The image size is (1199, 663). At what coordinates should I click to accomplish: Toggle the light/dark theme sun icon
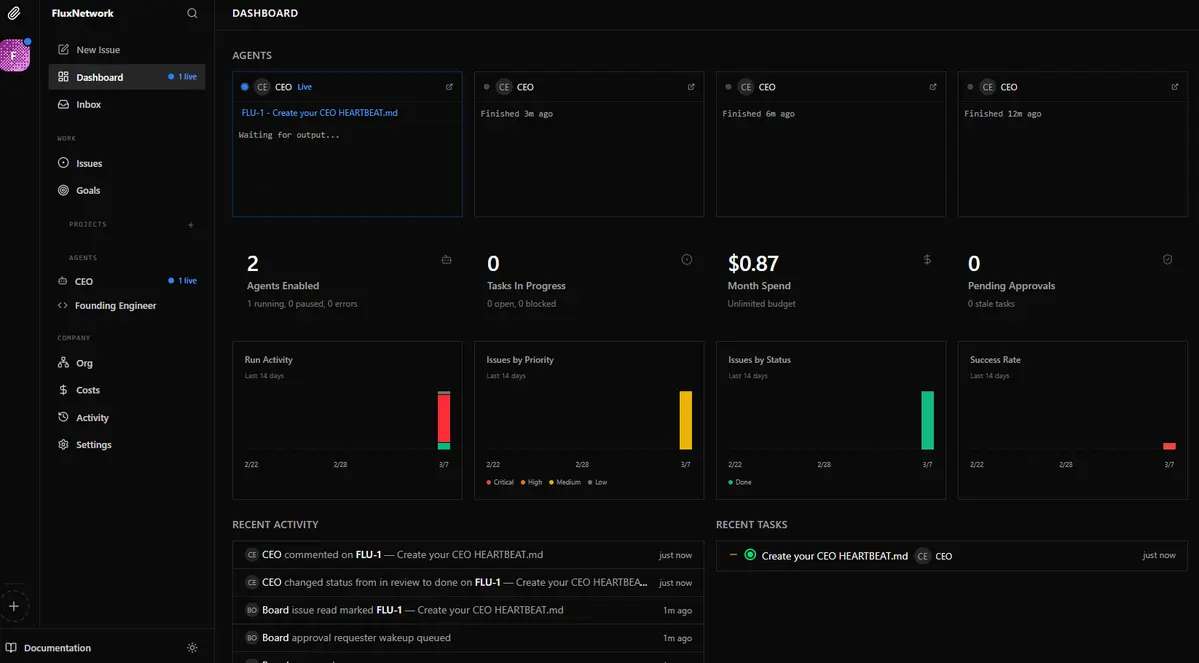[x=192, y=648]
